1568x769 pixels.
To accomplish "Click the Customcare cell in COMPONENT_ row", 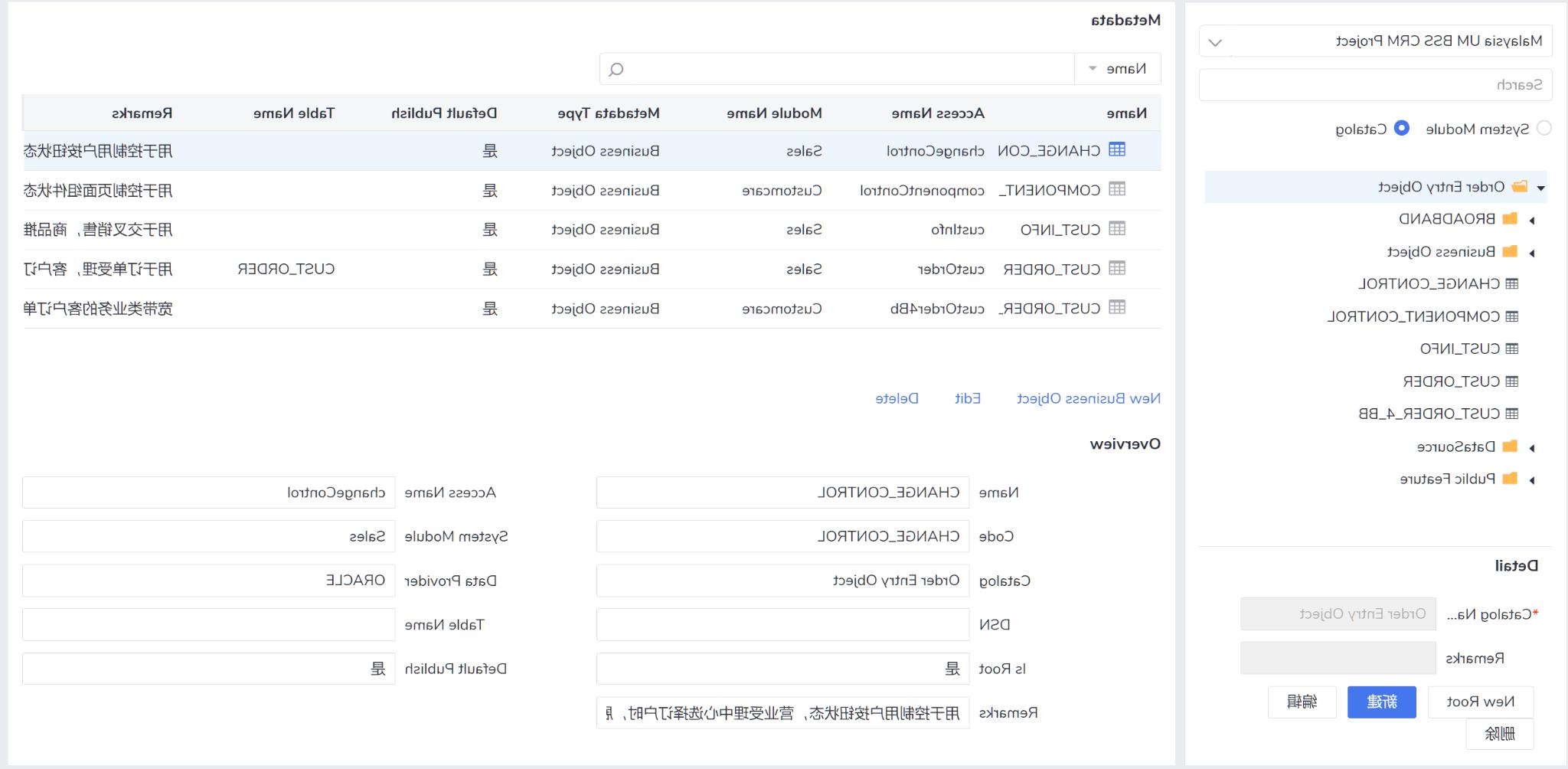I will 782,191.
